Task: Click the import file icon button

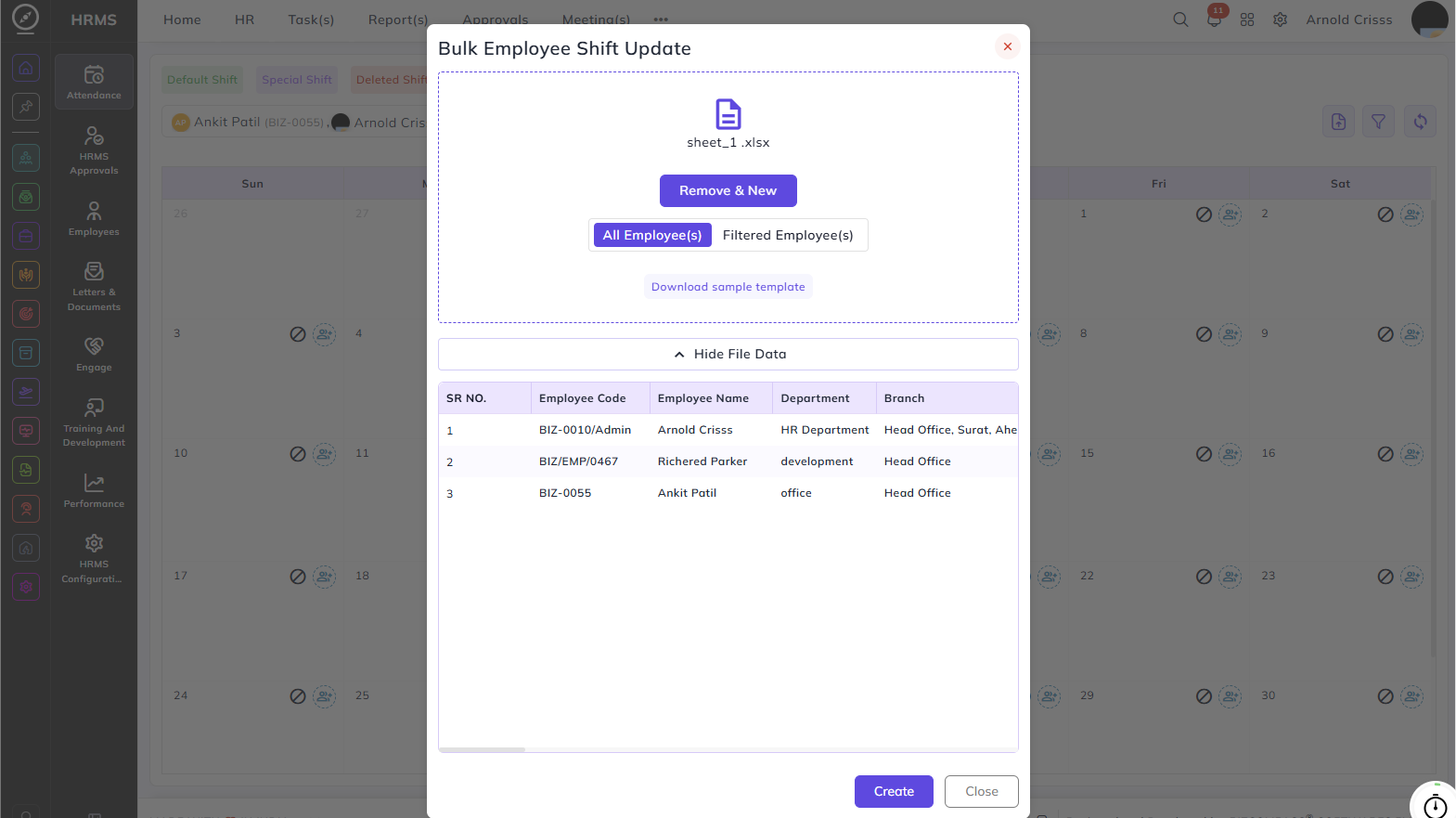Action: click(1338, 122)
